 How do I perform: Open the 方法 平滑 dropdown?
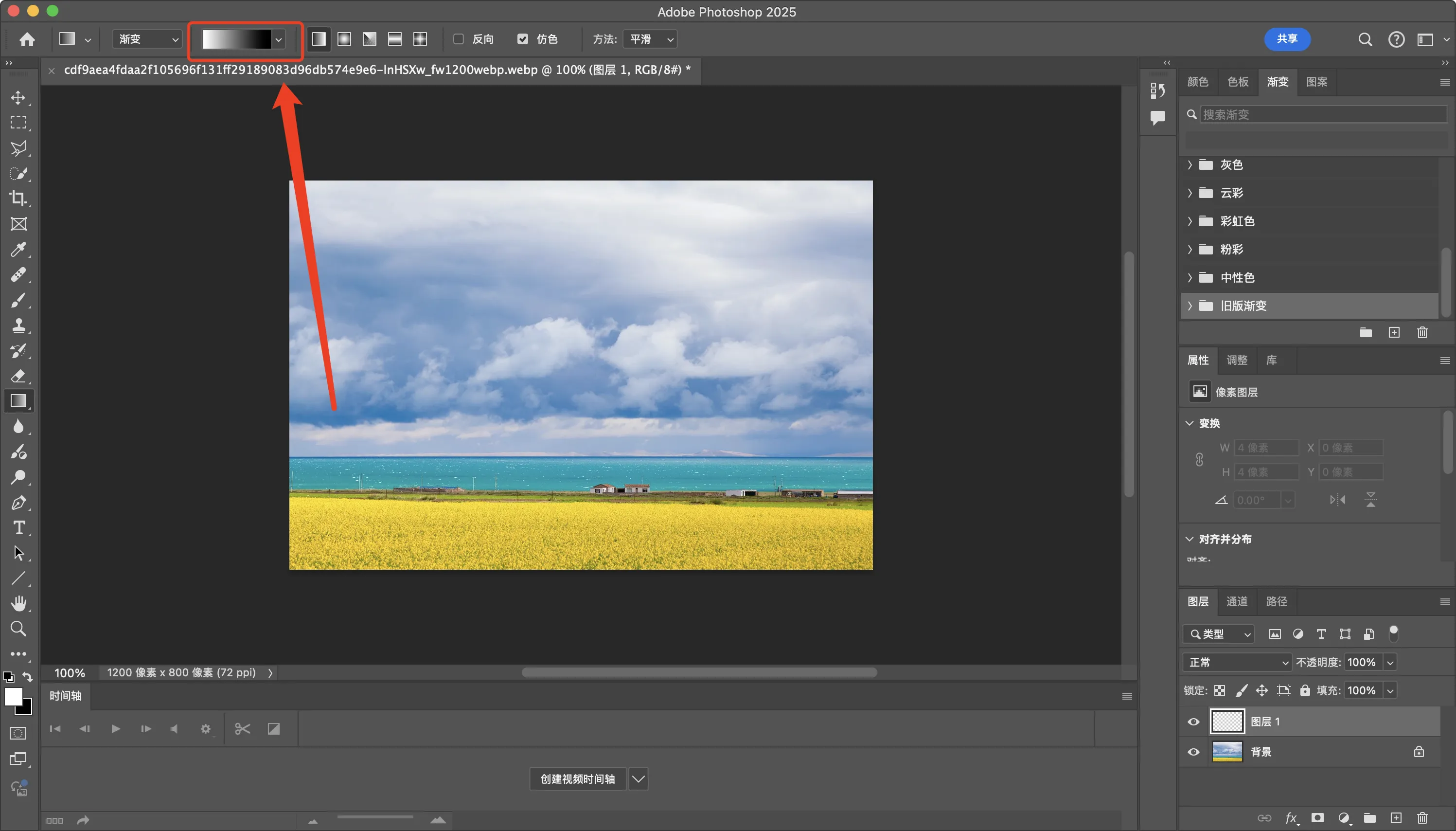click(x=651, y=39)
